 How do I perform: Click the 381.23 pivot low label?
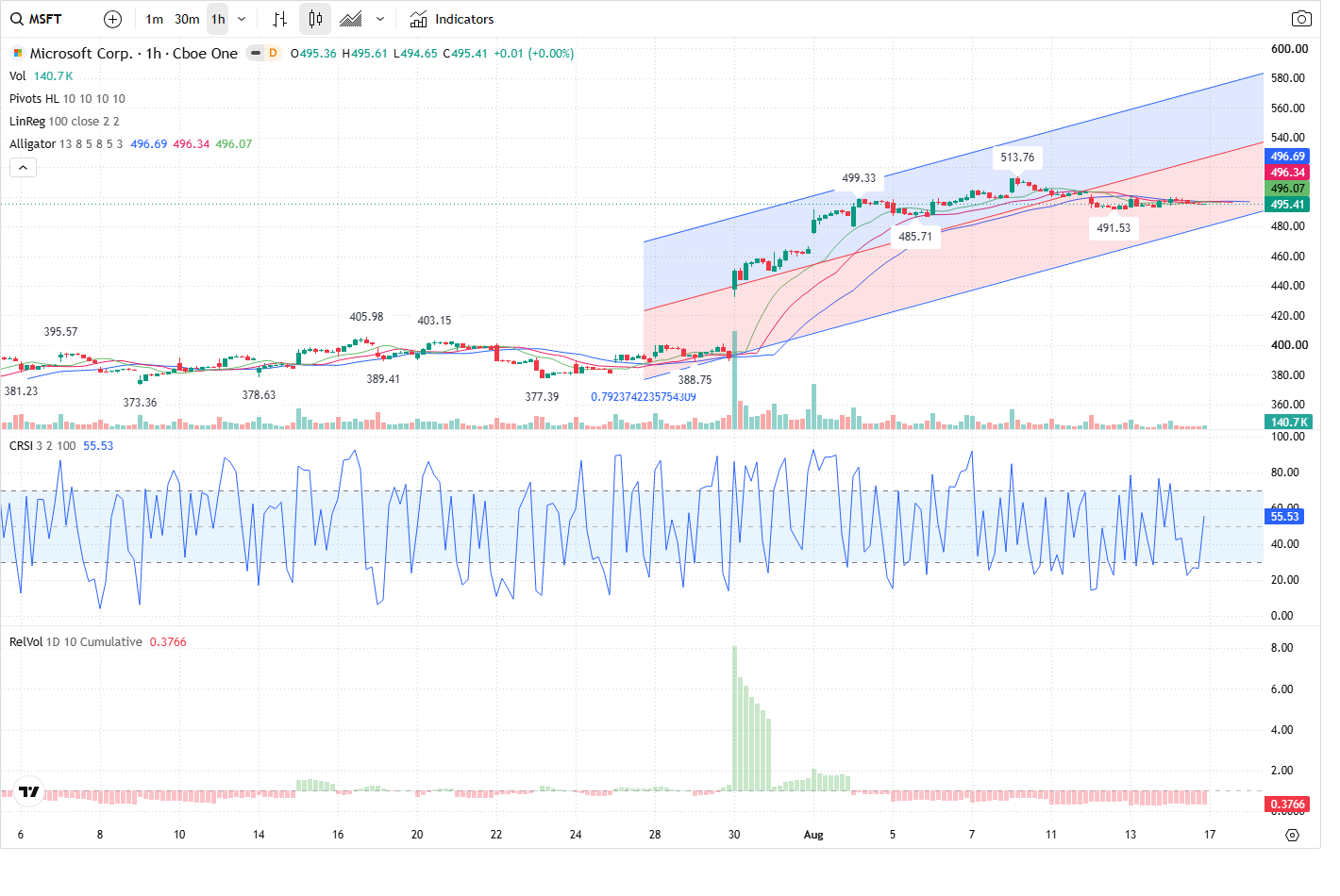tap(21, 391)
